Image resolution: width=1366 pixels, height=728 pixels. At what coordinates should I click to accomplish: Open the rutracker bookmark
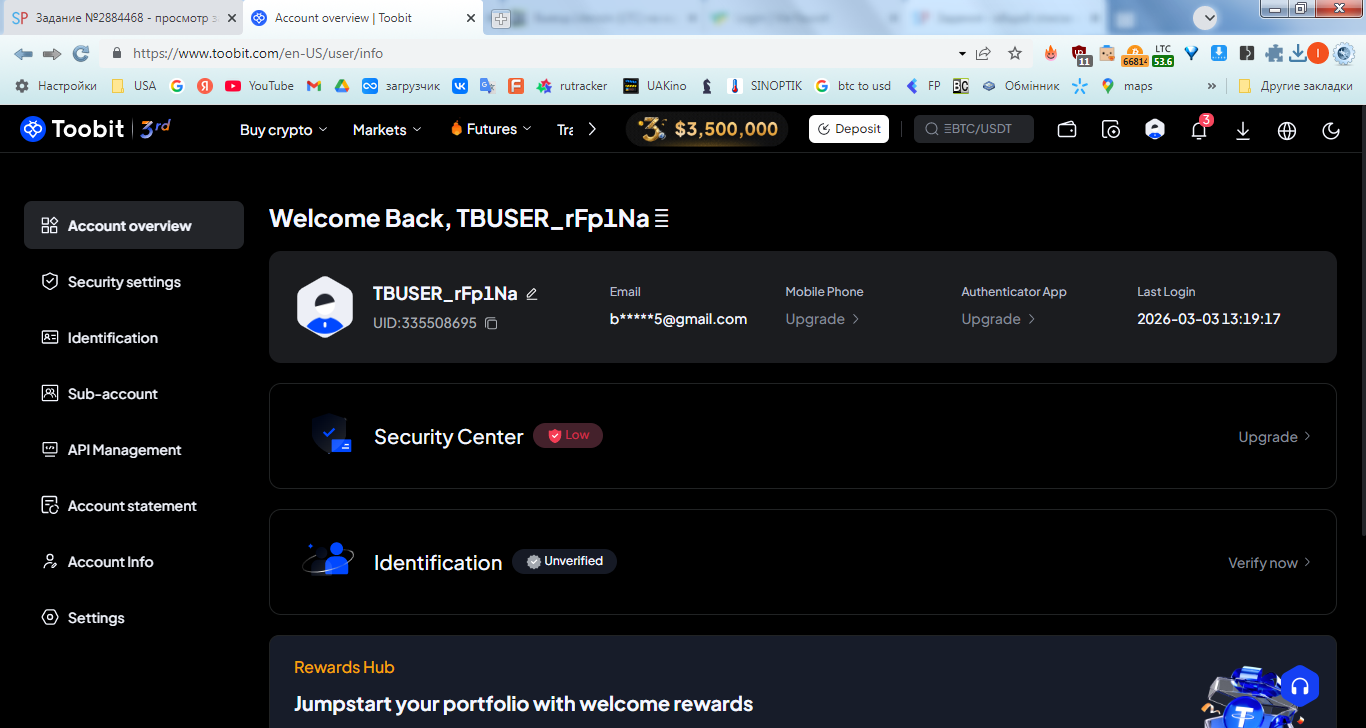coord(572,86)
